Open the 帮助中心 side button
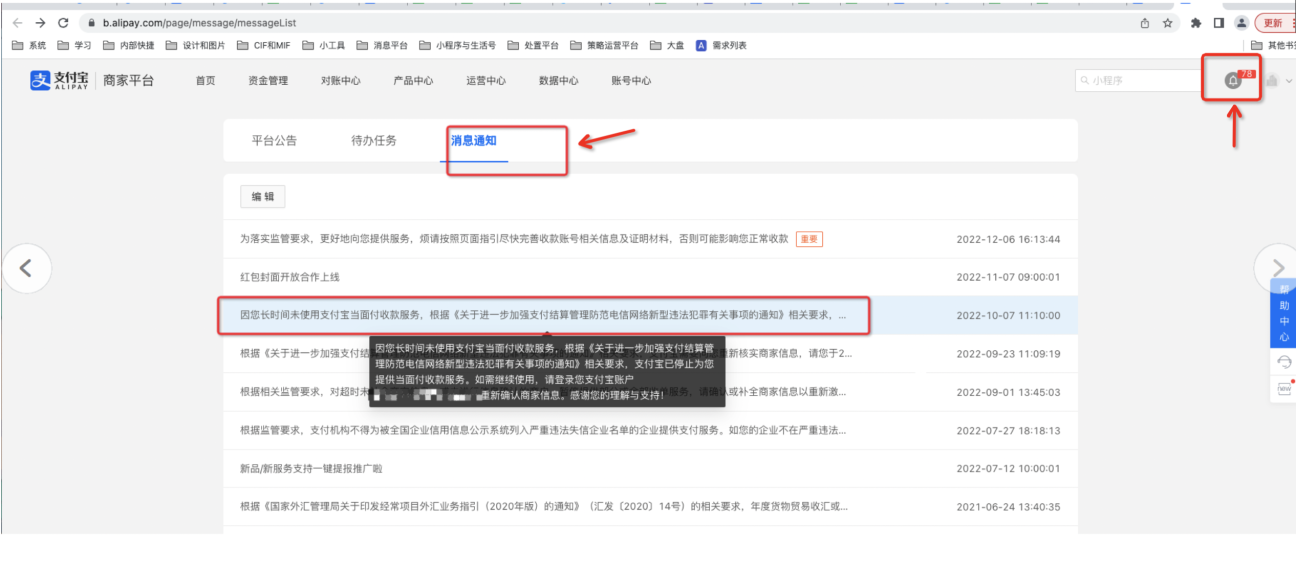1296x568 pixels. point(1283,312)
